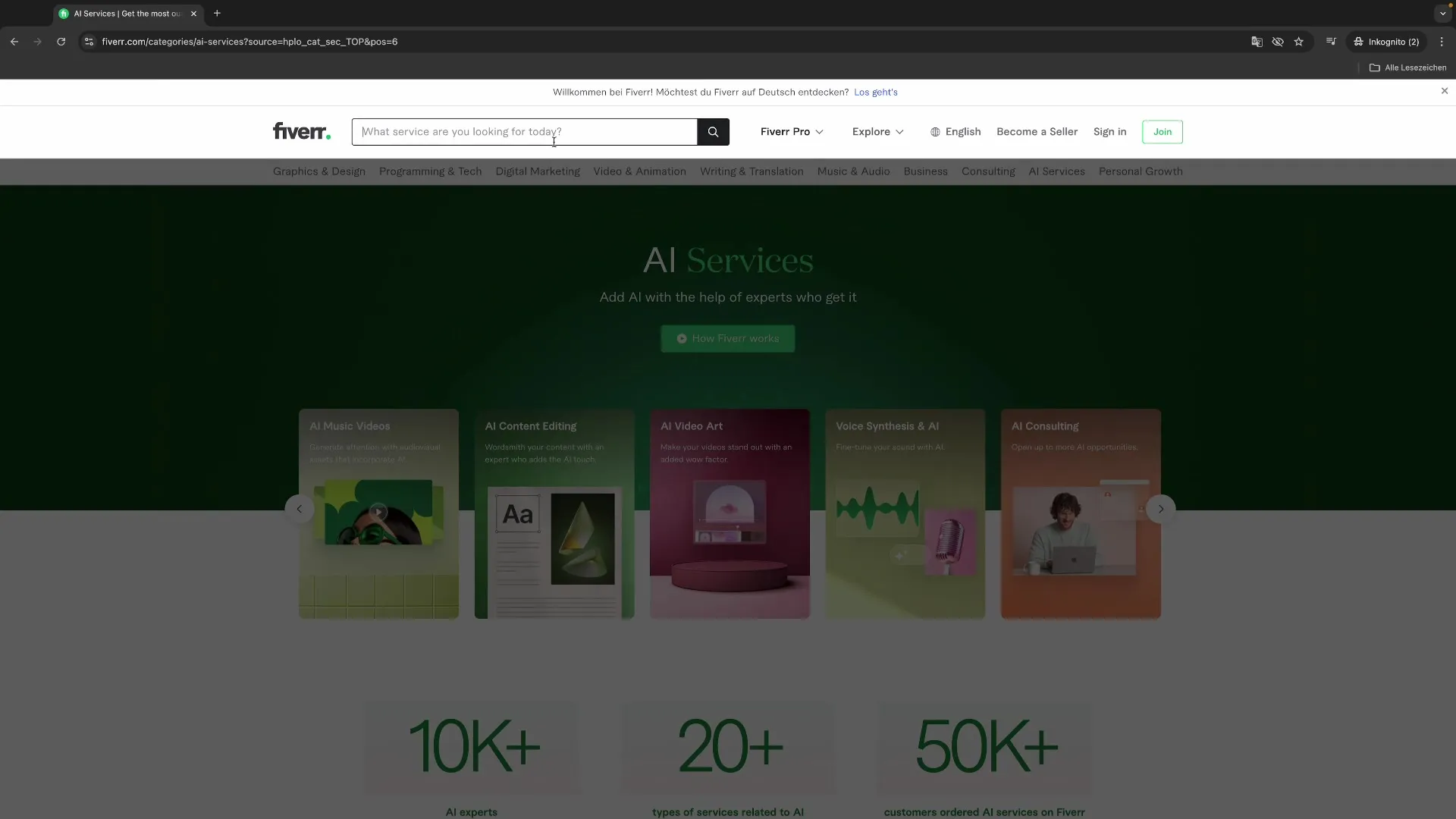The width and height of the screenshot is (1456, 819).
Task: Open the AI Video Art card
Action: point(730,513)
